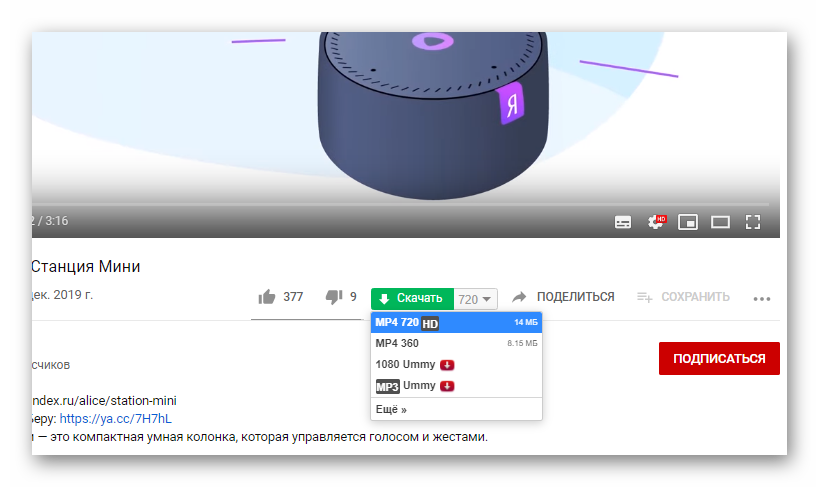Toggle subtitles in the video player
The width and height of the screenshot is (819, 487).
pyautogui.click(x=623, y=222)
